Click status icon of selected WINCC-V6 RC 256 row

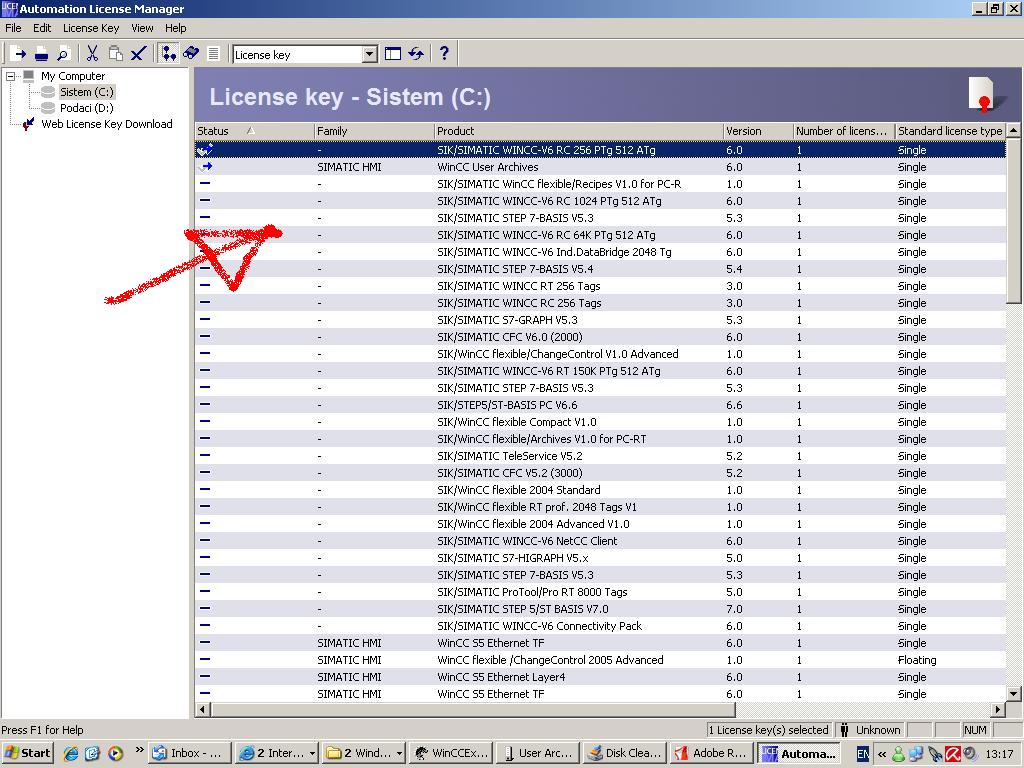pyautogui.click(x=205, y=150)
